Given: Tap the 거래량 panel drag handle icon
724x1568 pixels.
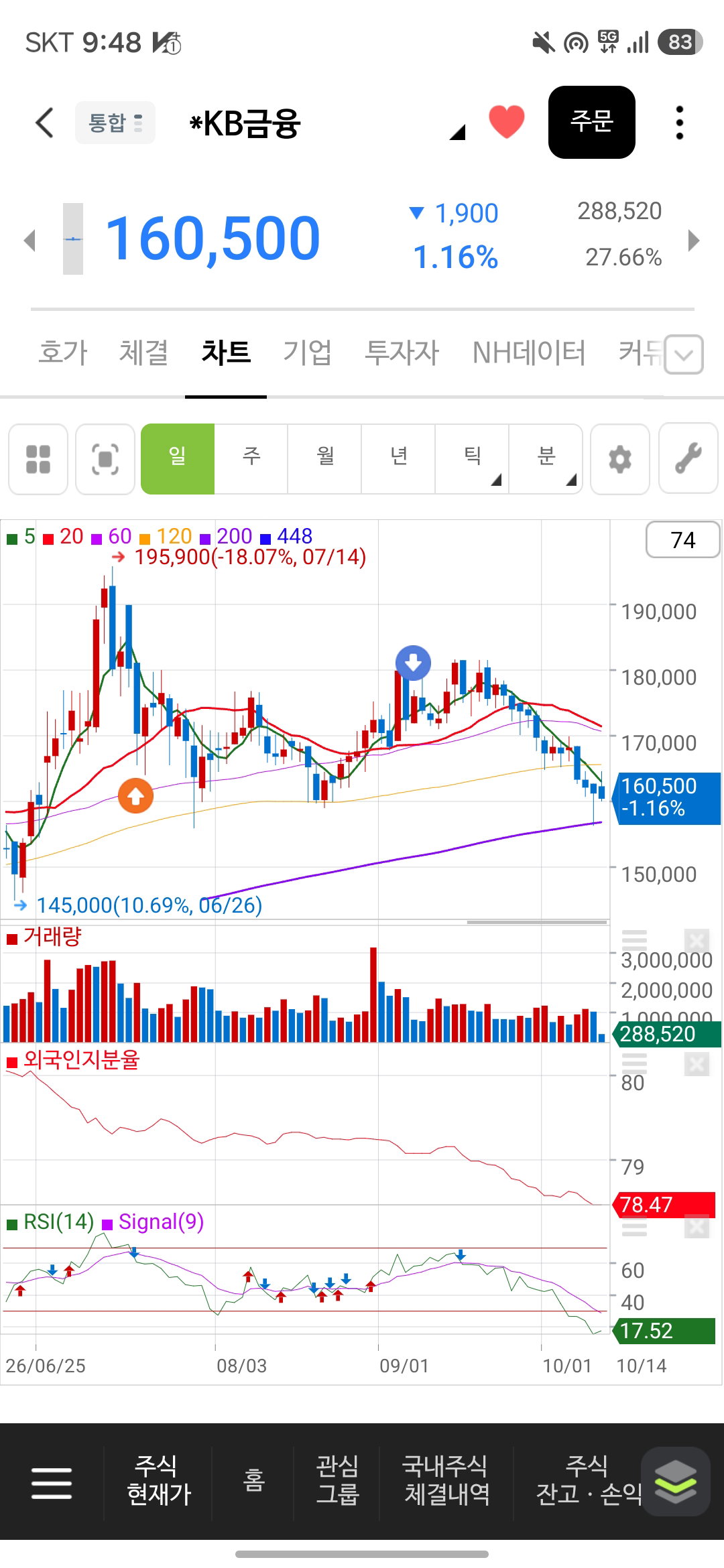Looking at the screenshot, I should click(x=635, y=939).
